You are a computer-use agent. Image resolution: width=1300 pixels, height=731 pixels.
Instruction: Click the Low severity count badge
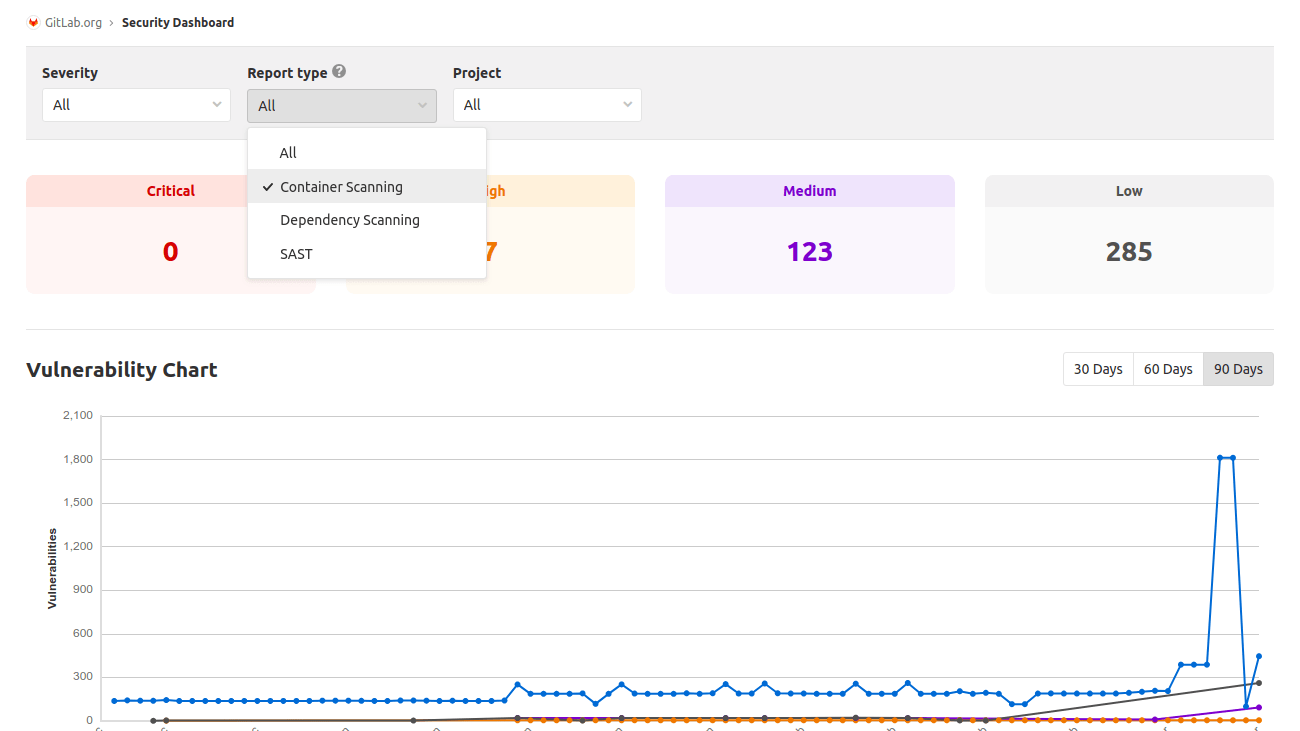point(1128,251)
